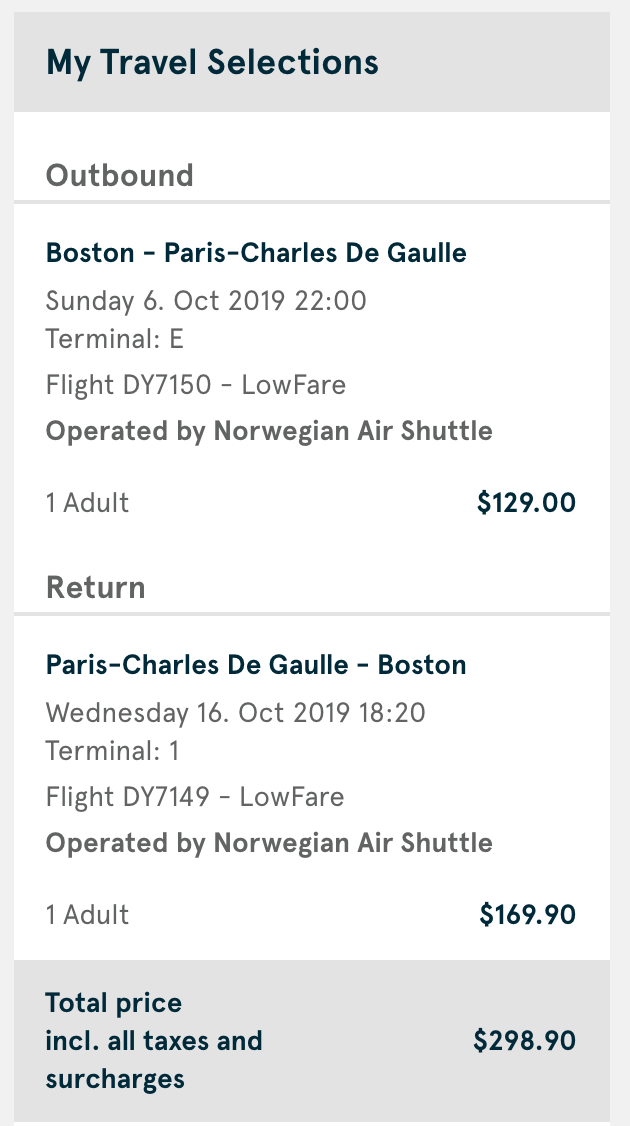This screenshot has width=630, height=1126.
Task: Select the Terminal: E text
Action: pos(115,339)
